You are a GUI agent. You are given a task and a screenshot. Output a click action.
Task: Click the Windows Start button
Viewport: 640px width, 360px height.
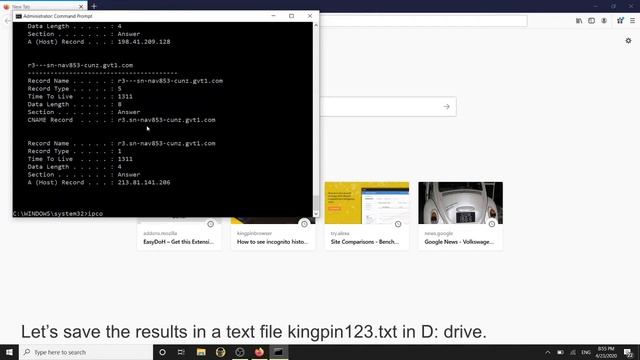[x=9, y=352]
